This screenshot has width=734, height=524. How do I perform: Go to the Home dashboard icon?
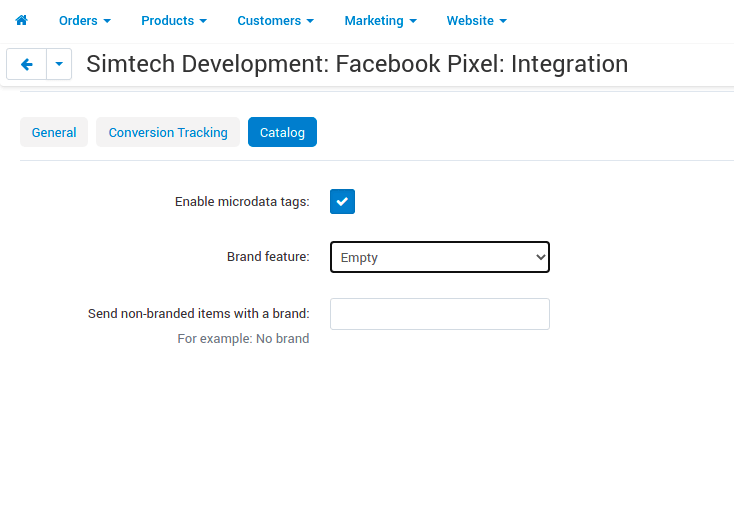pyautogui.click(x=21, y=20)
